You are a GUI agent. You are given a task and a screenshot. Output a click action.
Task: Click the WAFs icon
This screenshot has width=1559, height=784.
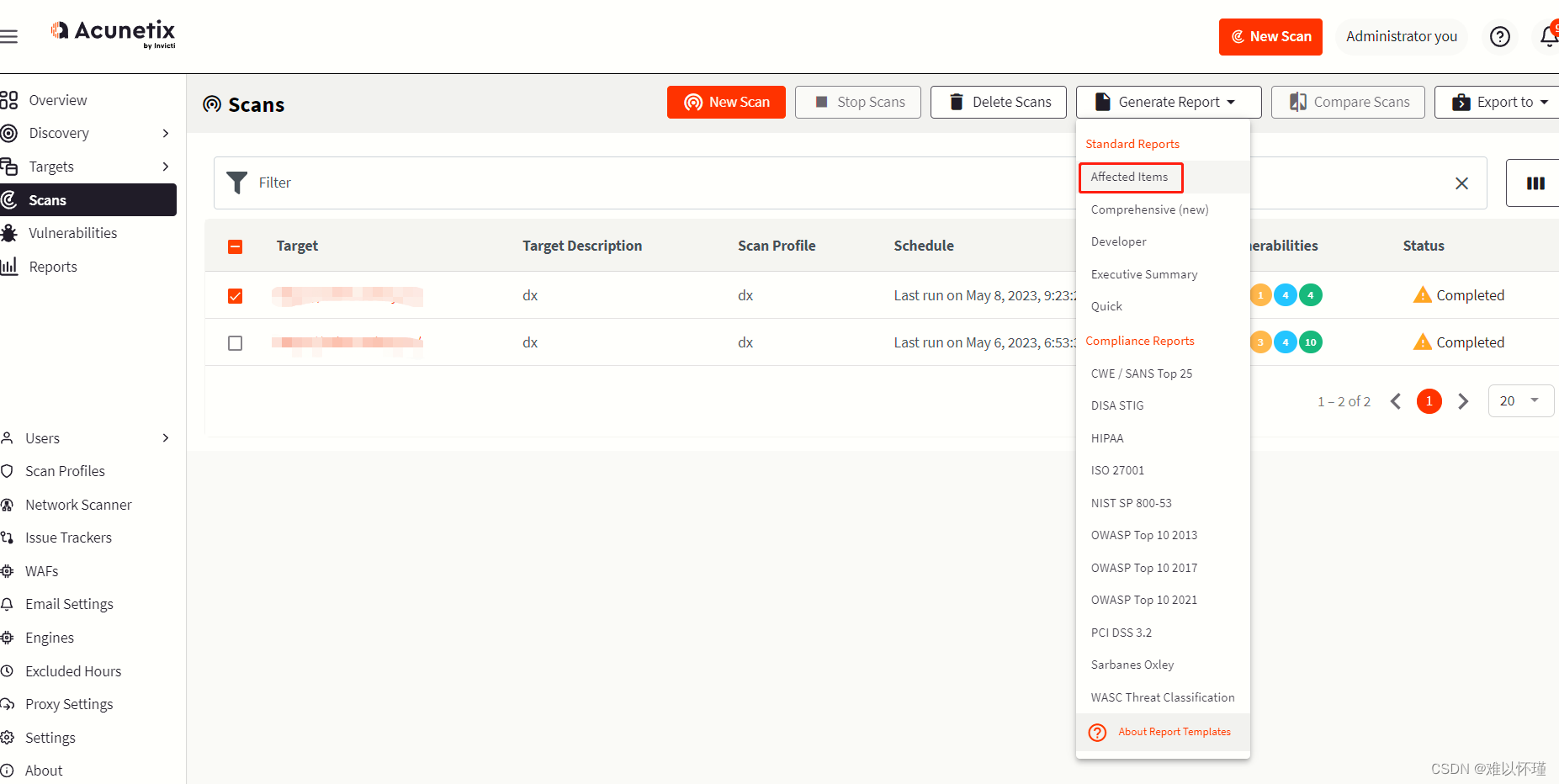(7, 571)
